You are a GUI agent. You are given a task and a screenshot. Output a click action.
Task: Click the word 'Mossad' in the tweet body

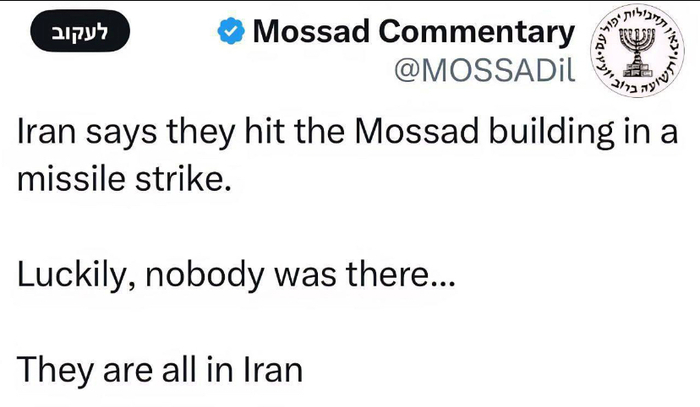(x=417, y=132)
